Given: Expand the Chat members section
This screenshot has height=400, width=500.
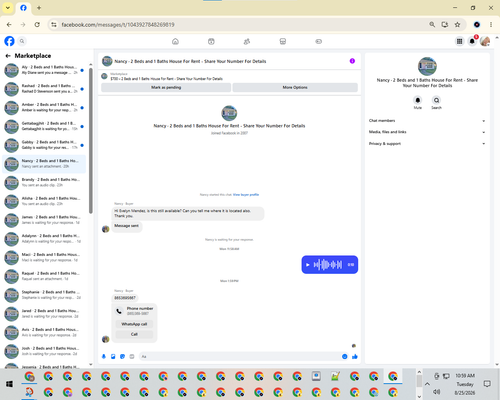Looking at the screenshot, I should point(427,121).
